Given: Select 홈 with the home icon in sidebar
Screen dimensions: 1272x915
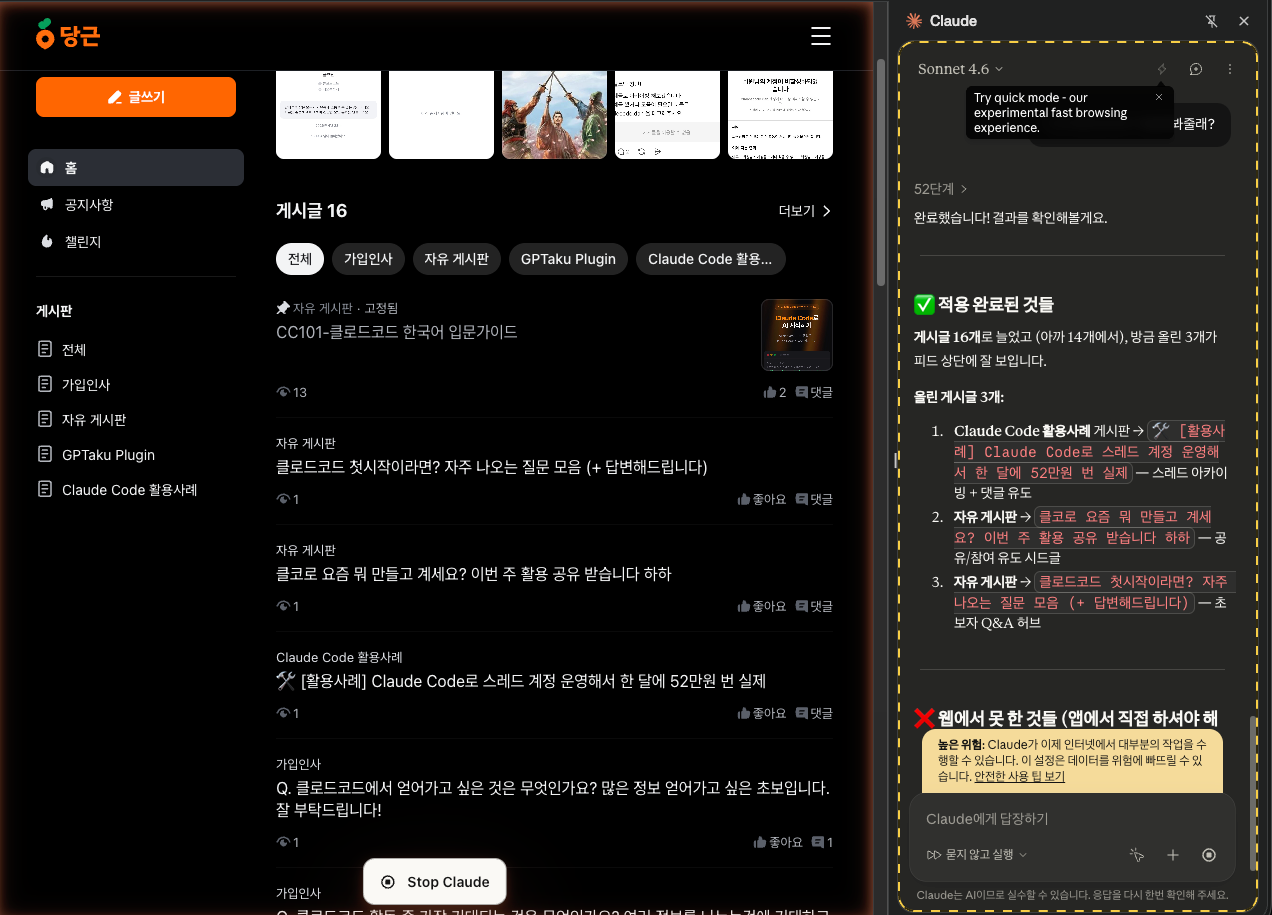Looking at the screenshot, I should point(136,167).
